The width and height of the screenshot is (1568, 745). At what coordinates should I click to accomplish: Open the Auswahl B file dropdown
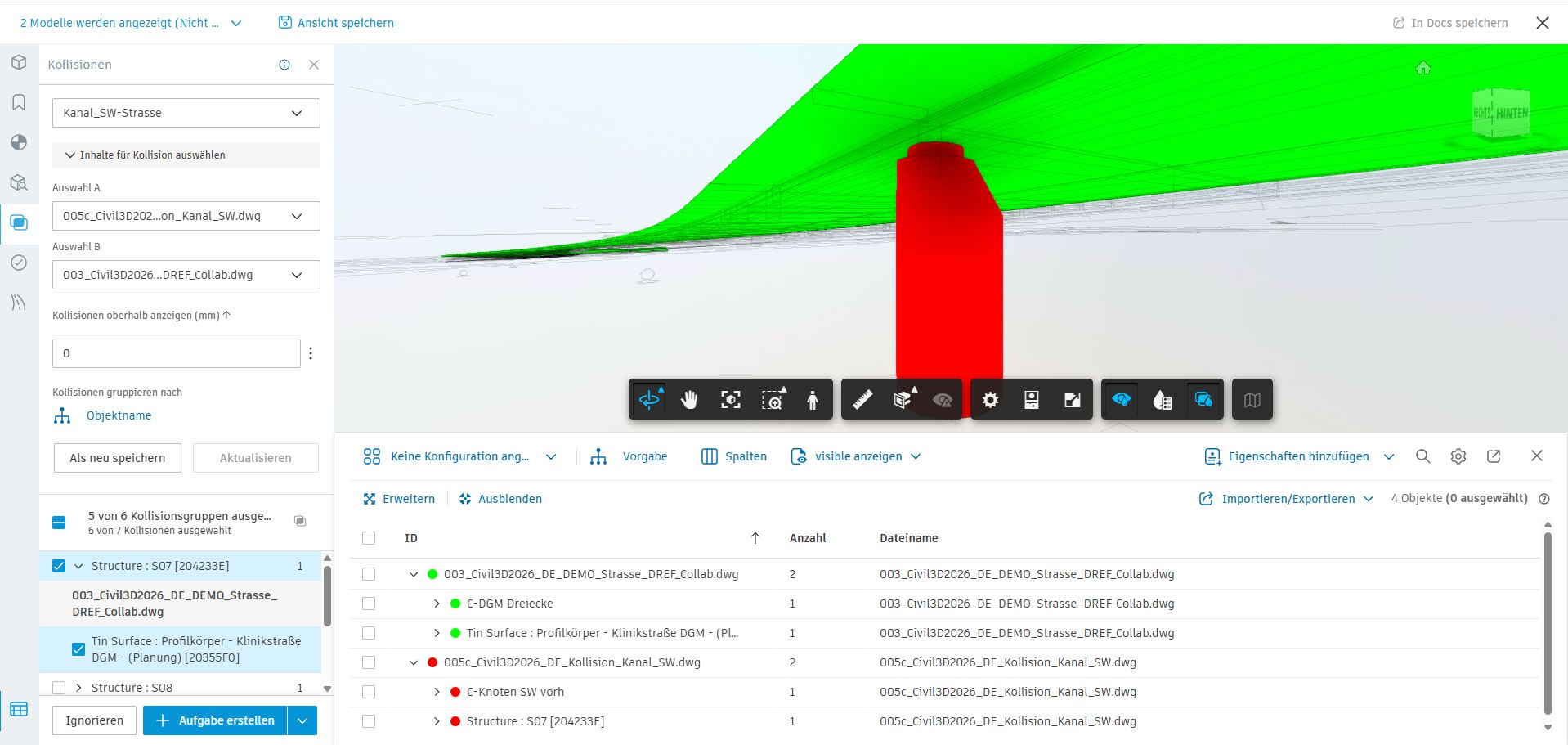pos(186,275)
